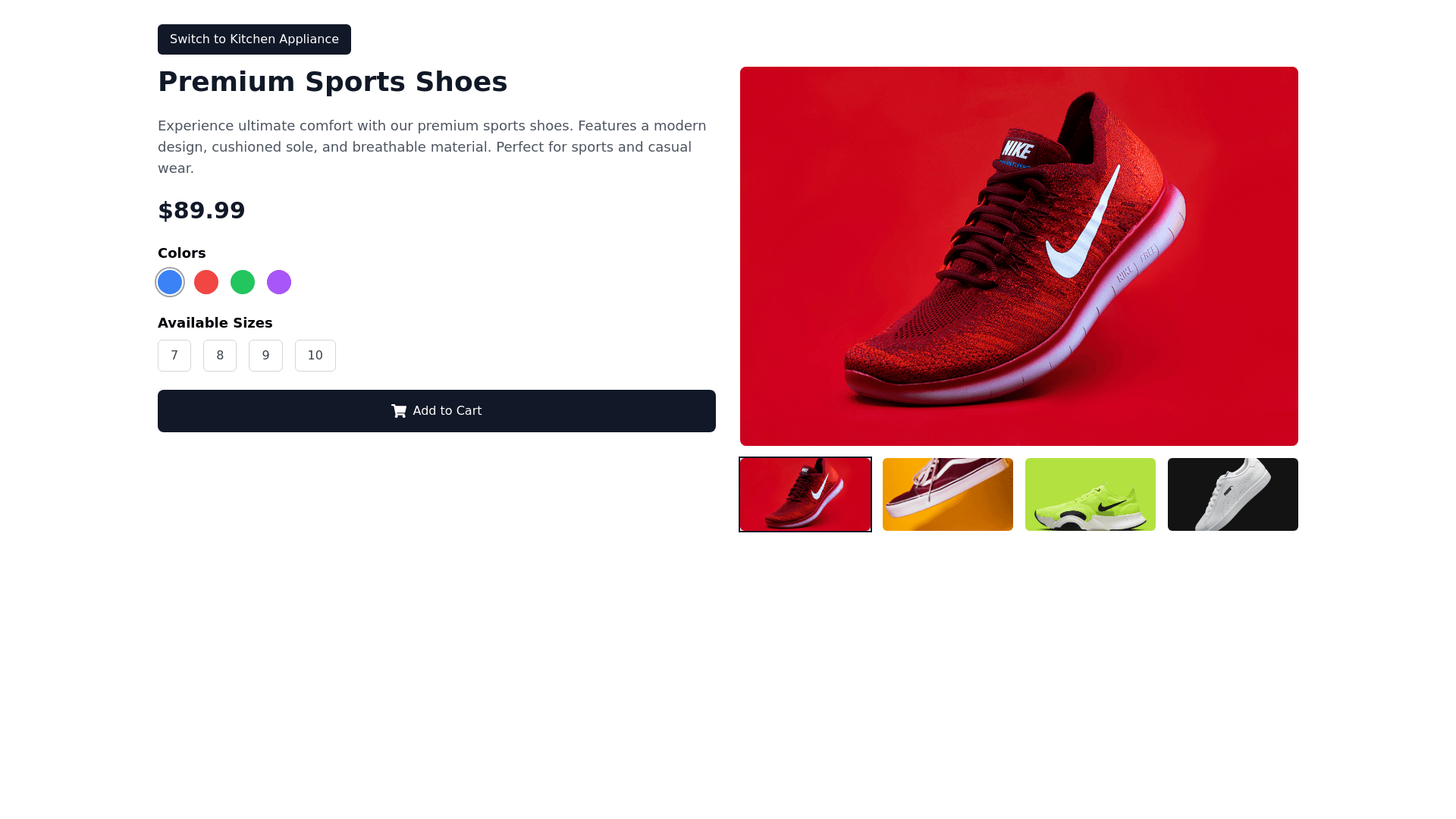View the white sneaker on black thumbnail
The image size is (1456, 819).
(1233, 494)
